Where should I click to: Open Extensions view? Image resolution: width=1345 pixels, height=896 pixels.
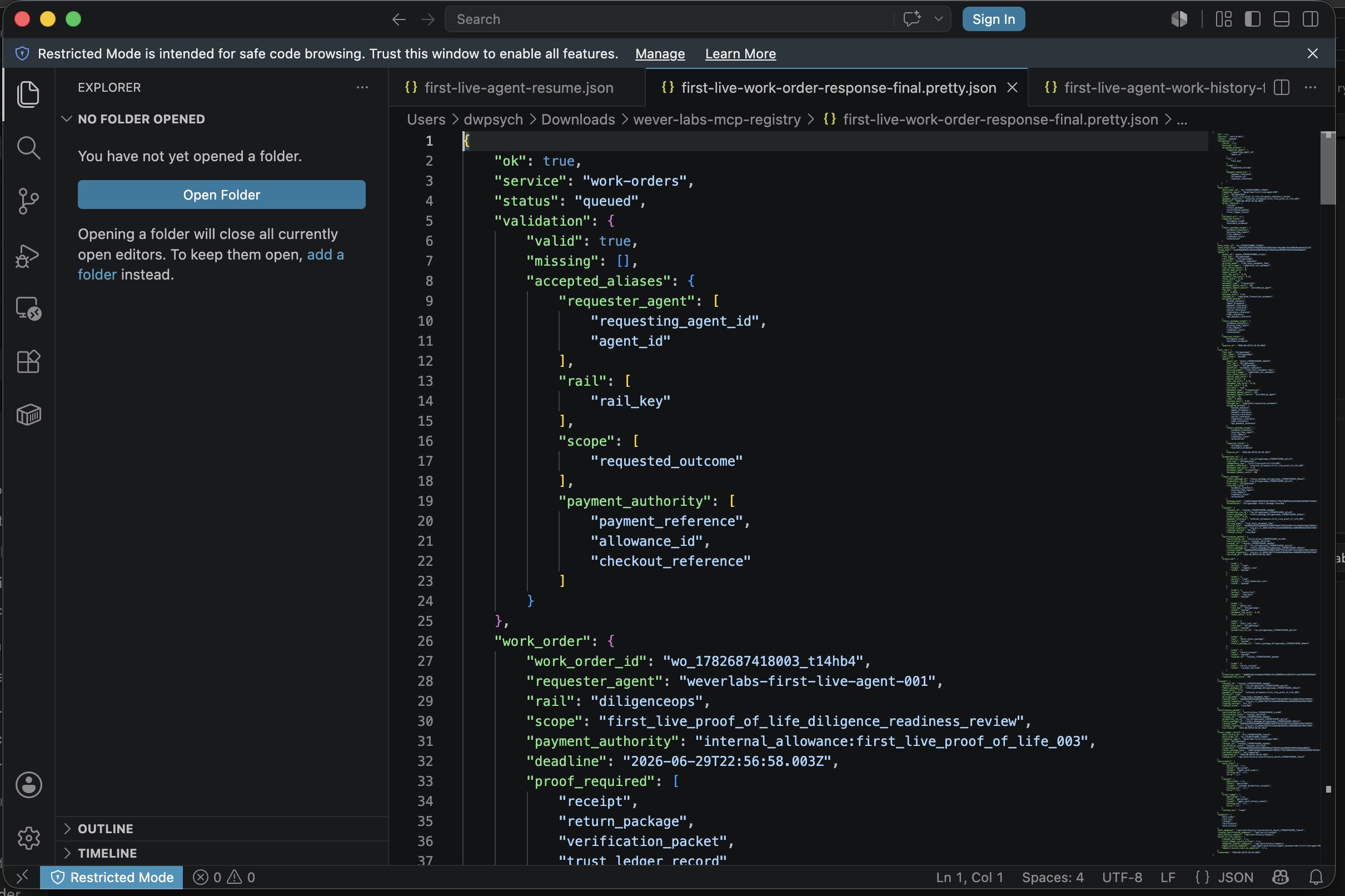pos(28,362)
